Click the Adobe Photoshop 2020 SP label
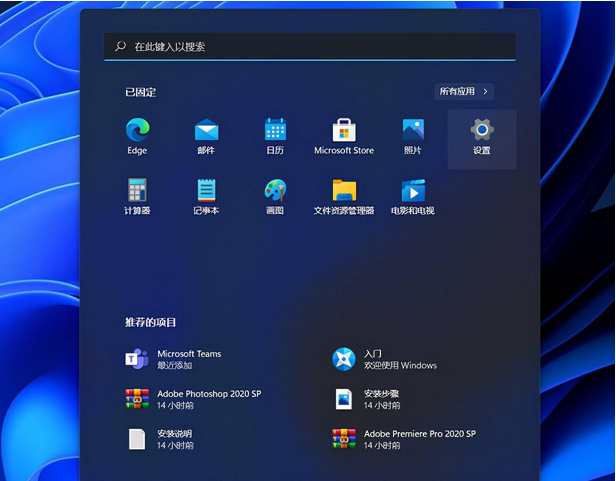Image resolution: width=616 pixels, height=481 pixels. (209, 394)
